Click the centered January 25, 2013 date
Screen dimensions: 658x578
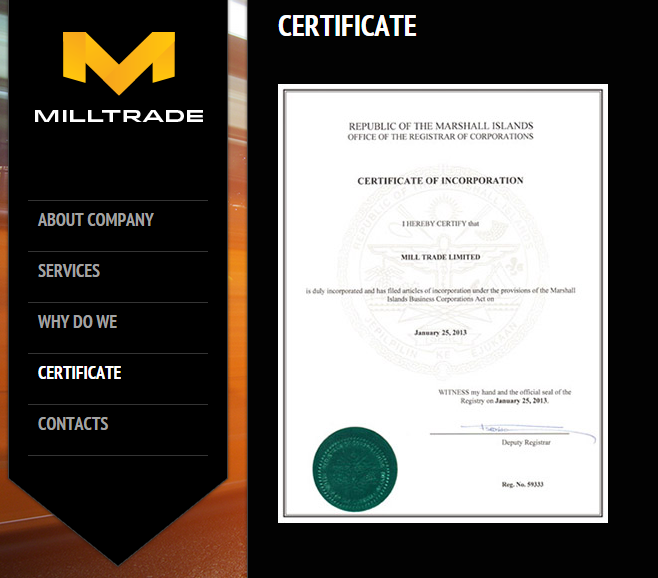pos(440,330)
